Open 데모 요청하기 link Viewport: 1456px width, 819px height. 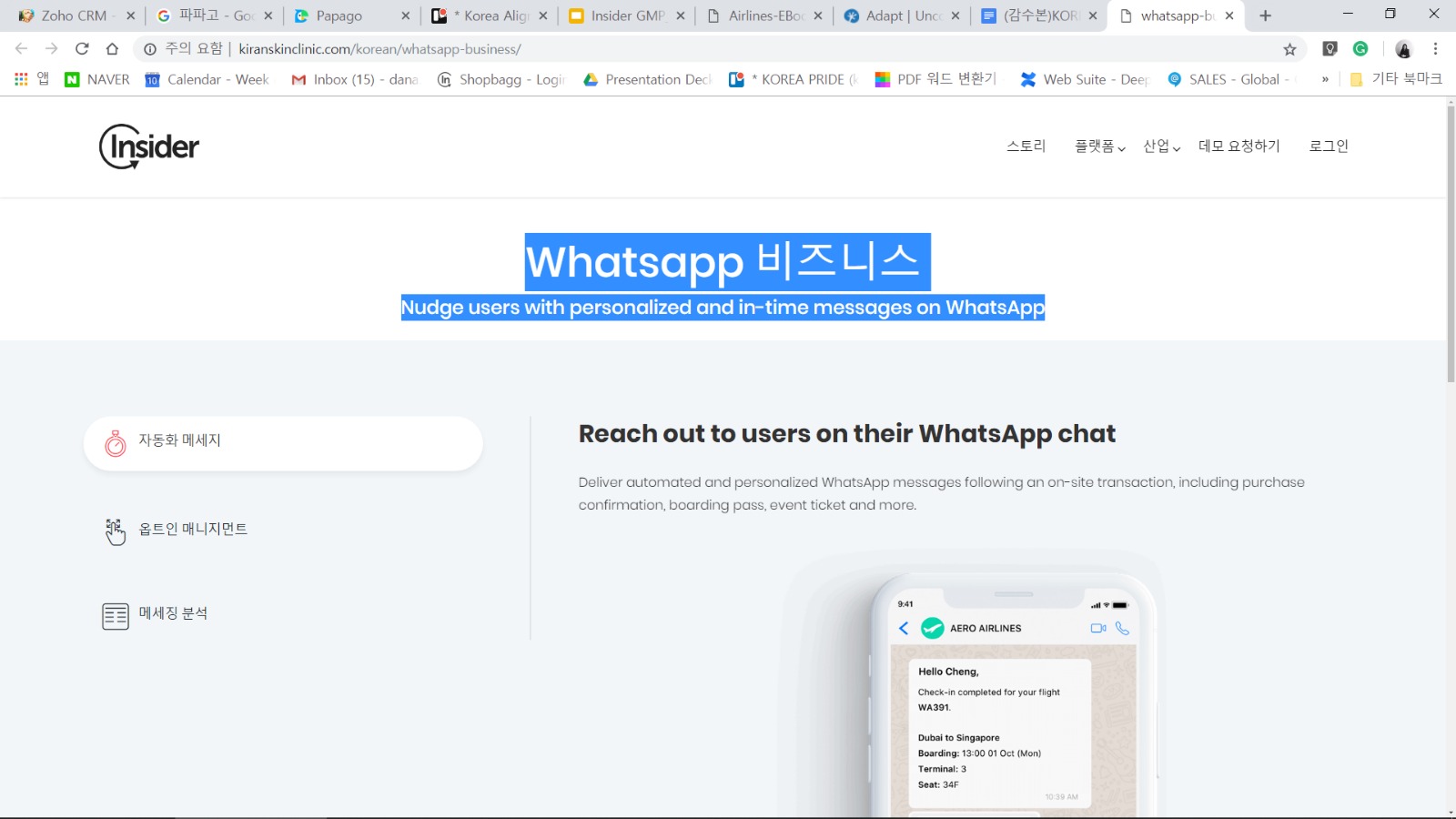point(1239,147)
